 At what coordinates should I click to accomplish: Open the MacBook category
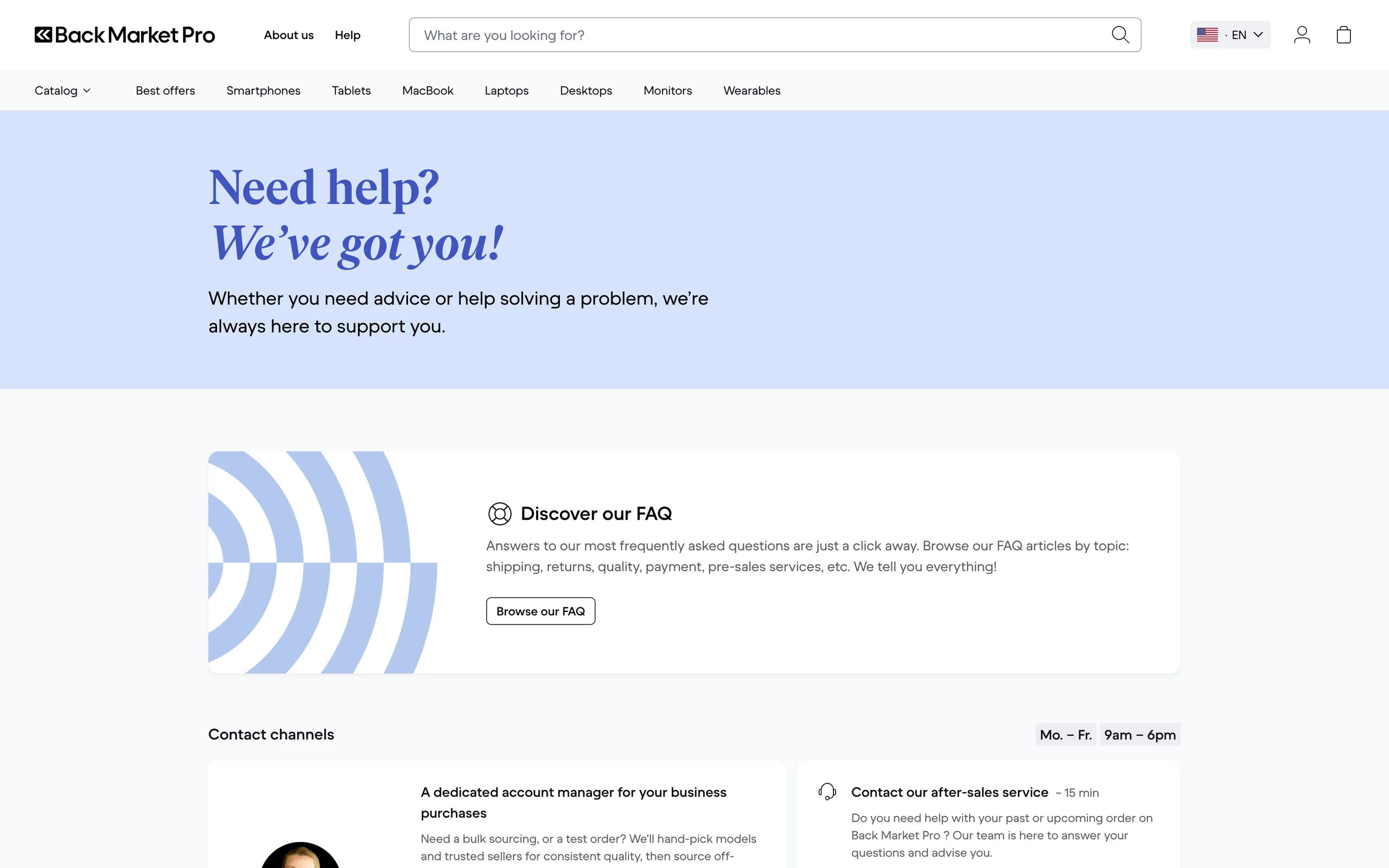click(428, 91)
